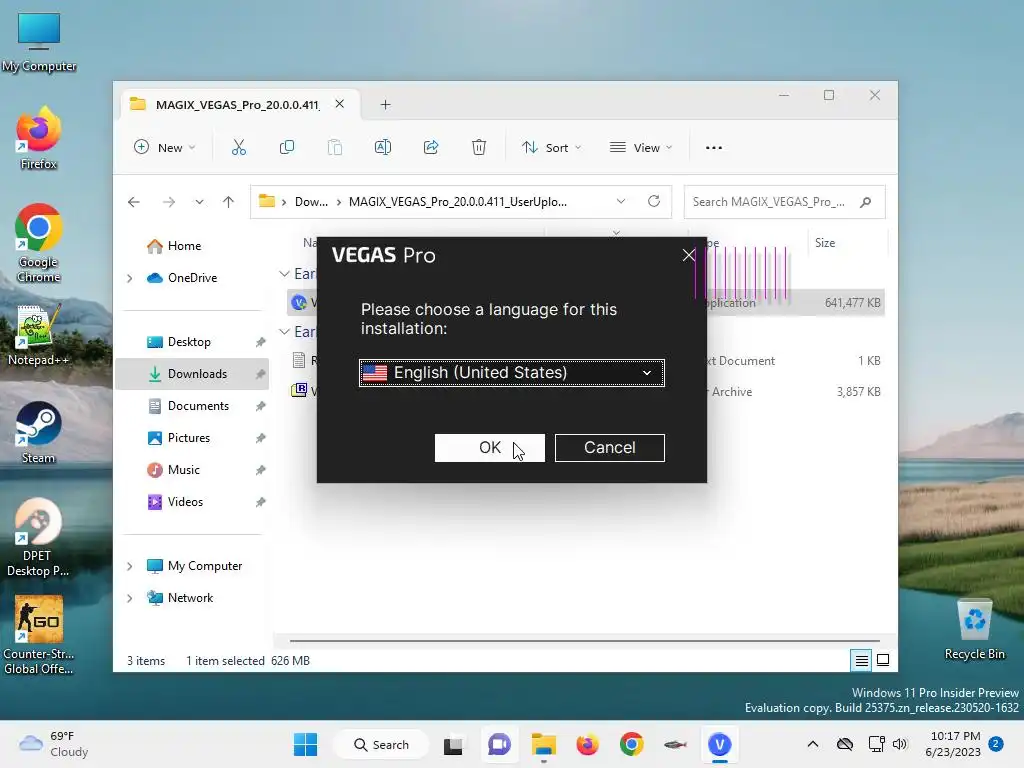Switch to large thumbnails view icon
The height and width of the screenshot is (768, 1024).
click(883, 660)
